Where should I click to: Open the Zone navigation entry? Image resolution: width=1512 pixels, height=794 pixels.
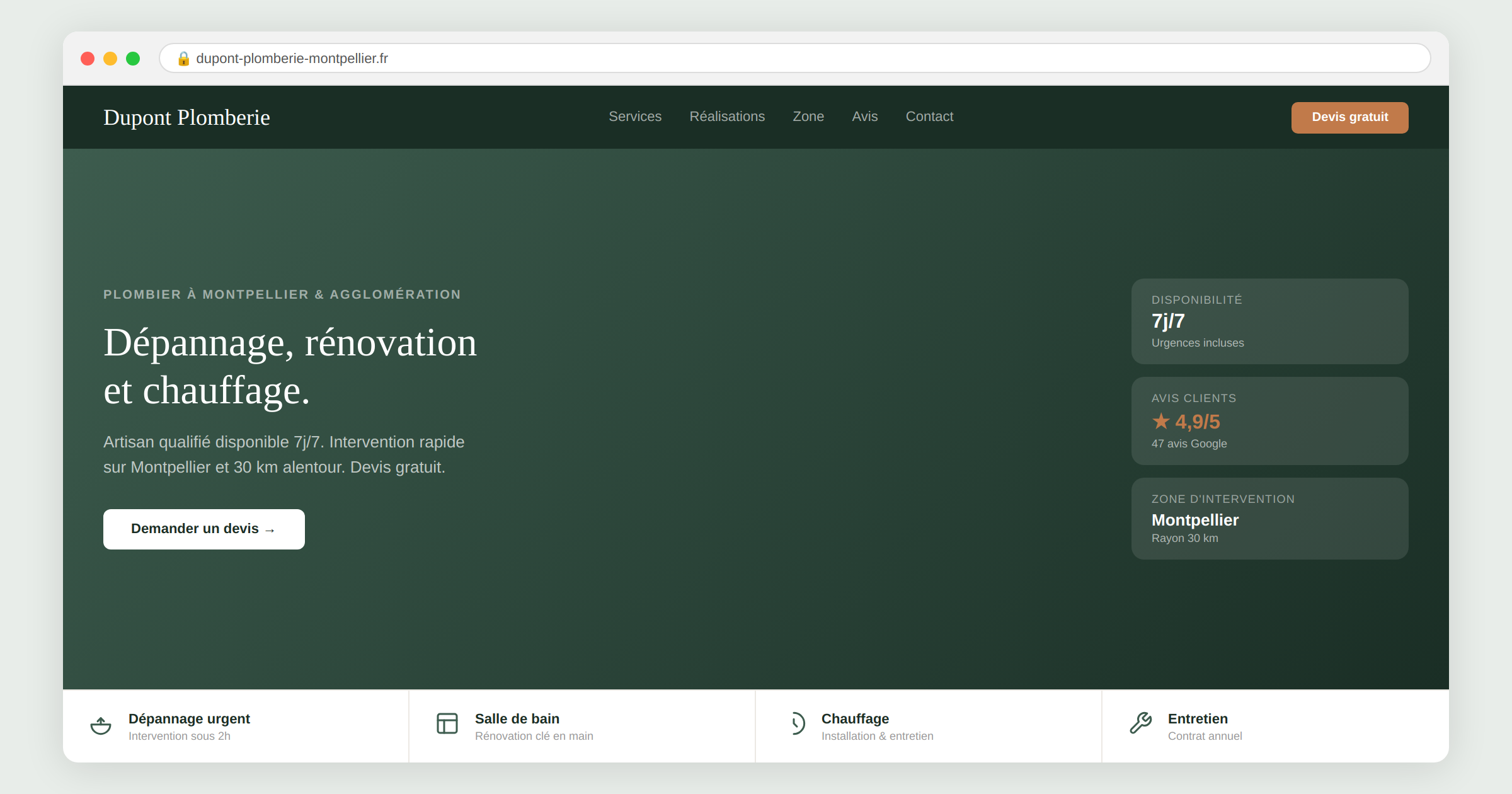click(x=808, y=117)
